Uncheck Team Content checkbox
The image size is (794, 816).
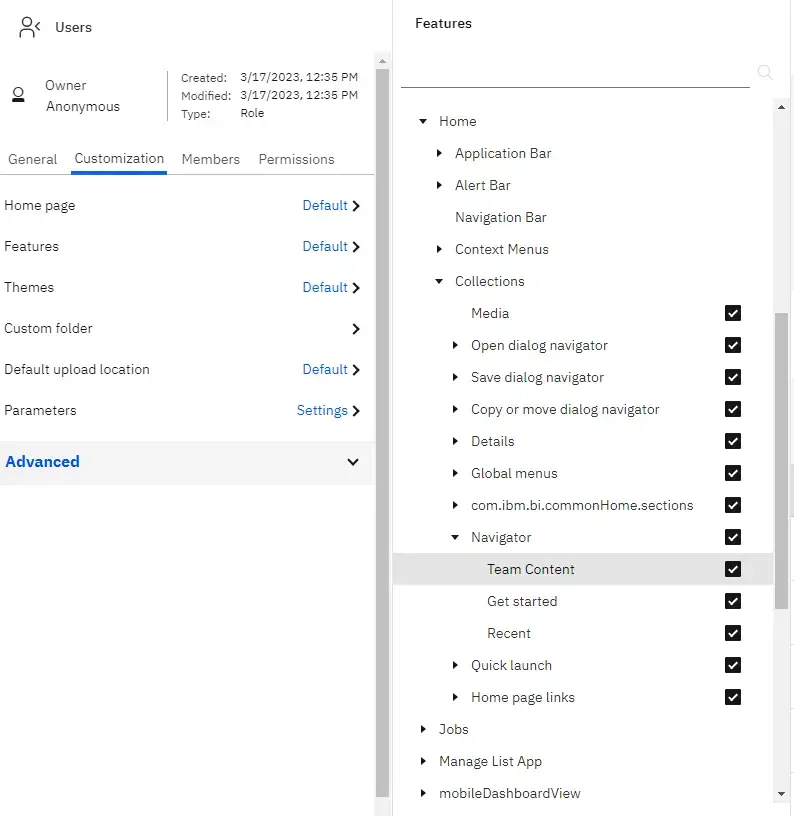coord(733,569)
